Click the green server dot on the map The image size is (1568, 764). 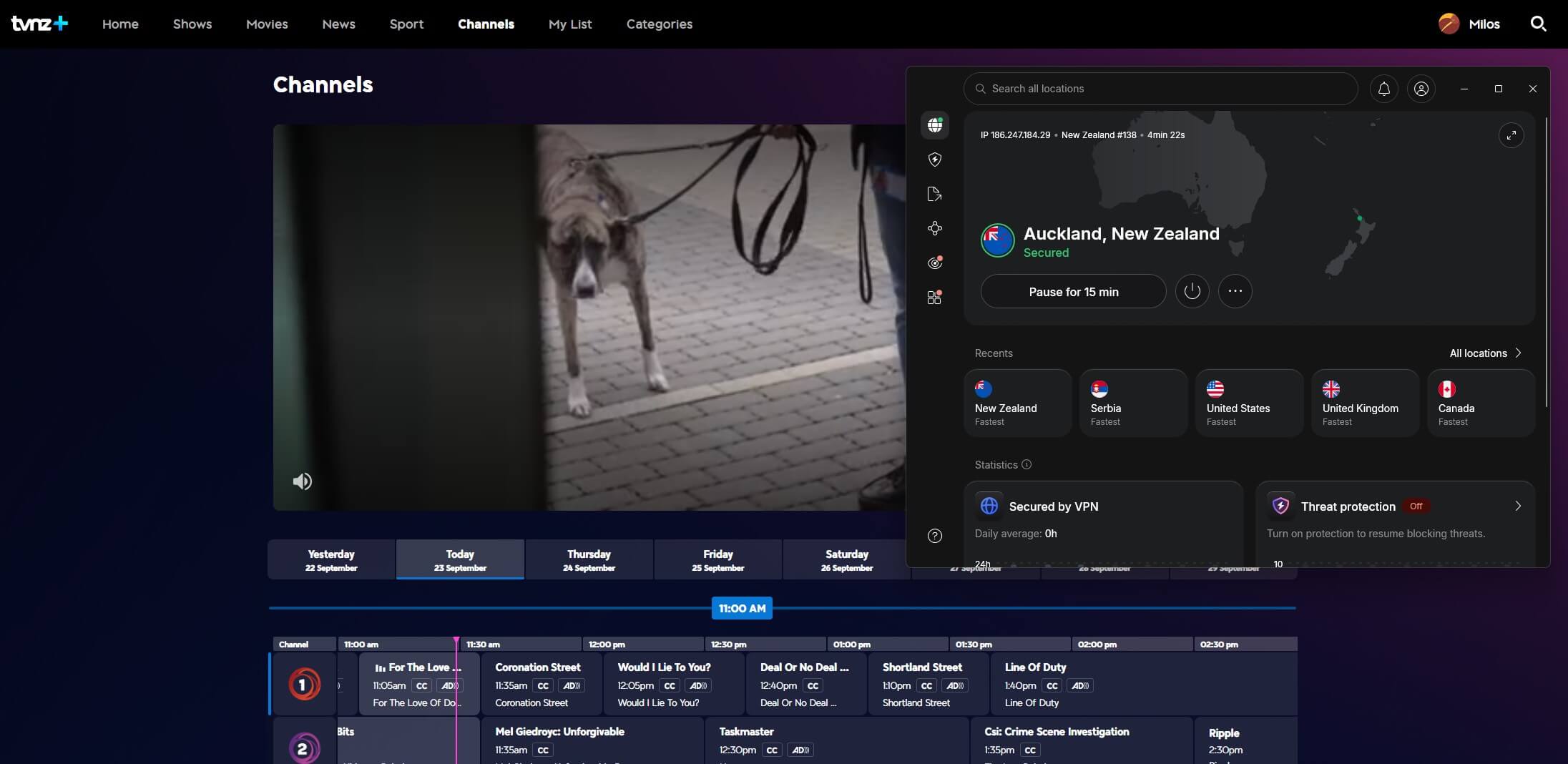(x=1359, y=218)
